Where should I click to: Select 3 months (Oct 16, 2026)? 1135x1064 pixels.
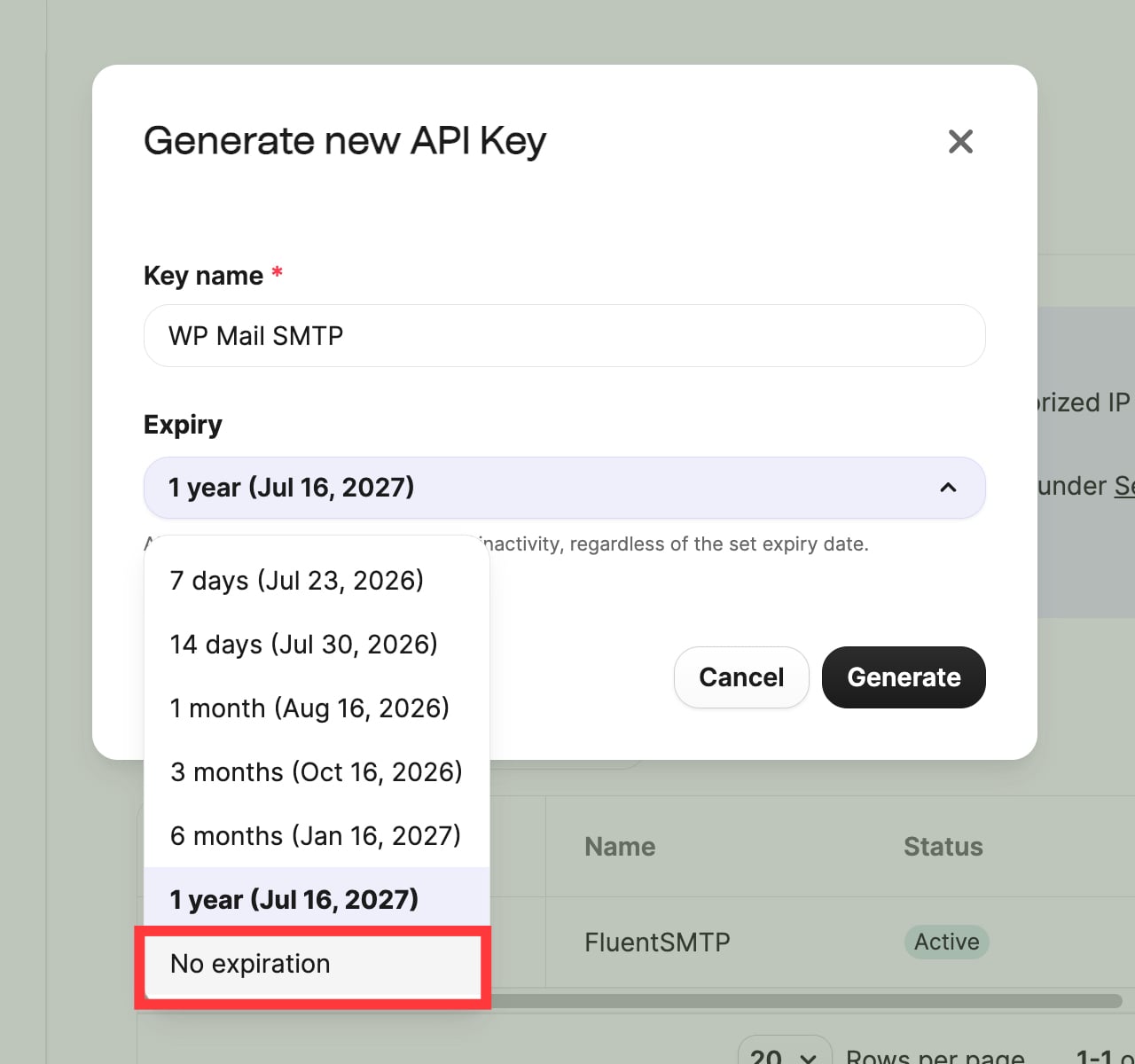click(x=317, y=772)
